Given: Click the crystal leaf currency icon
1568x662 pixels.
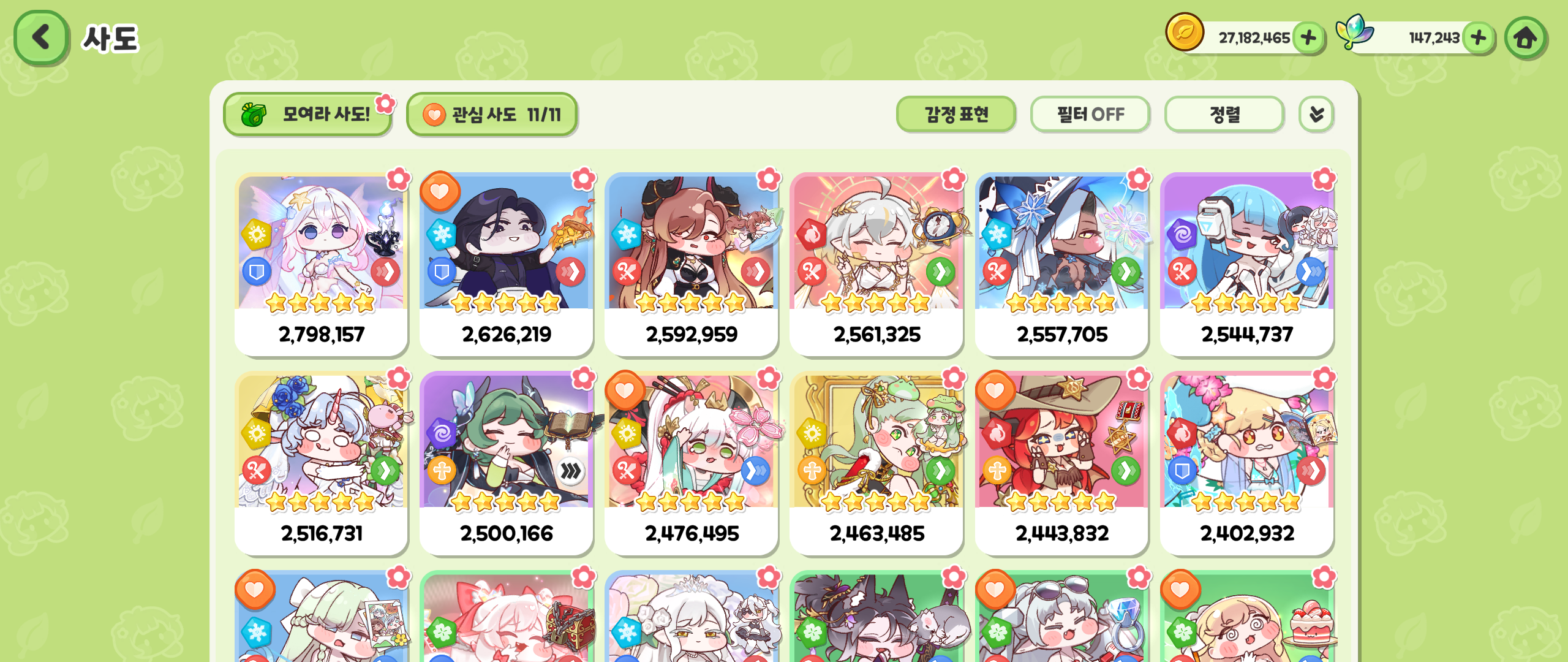Looking at the screenshot, I should [x=1354, y=31].
